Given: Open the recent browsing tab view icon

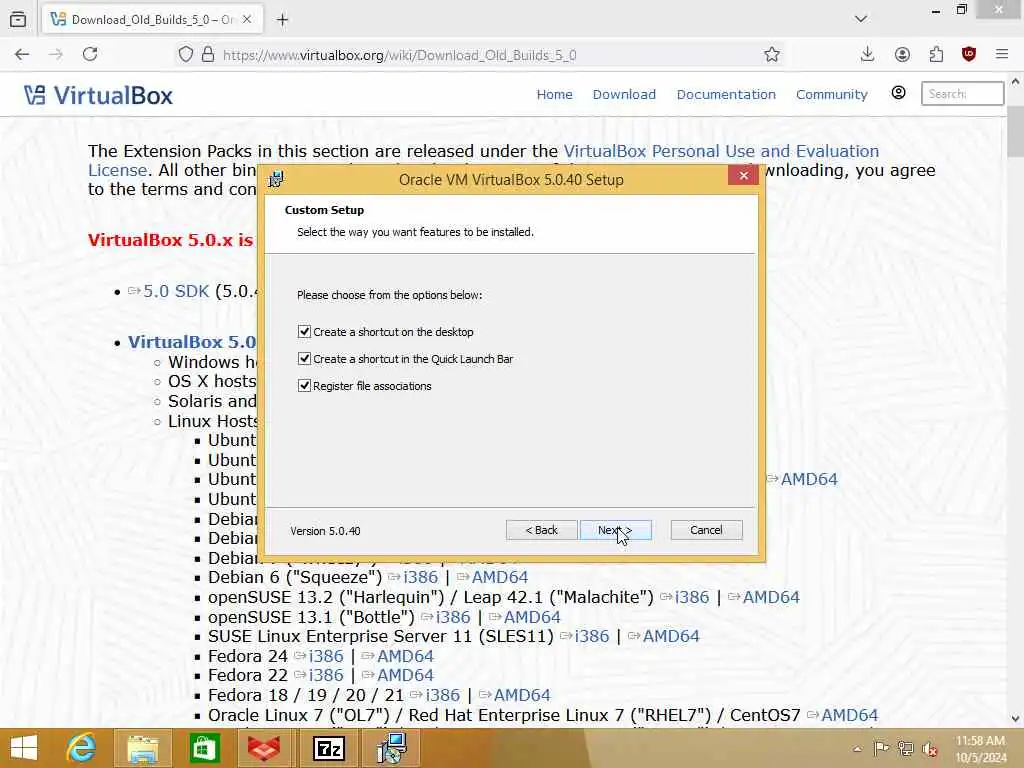Looking at the screenshot, I should click(18, 20).
